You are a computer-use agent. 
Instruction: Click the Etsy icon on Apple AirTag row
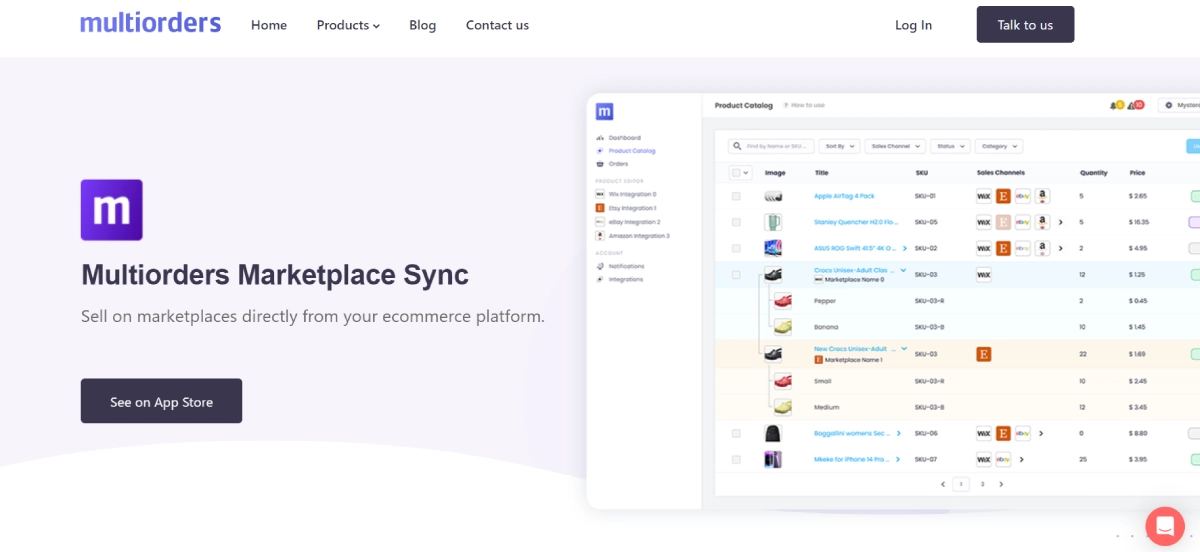1003,196
